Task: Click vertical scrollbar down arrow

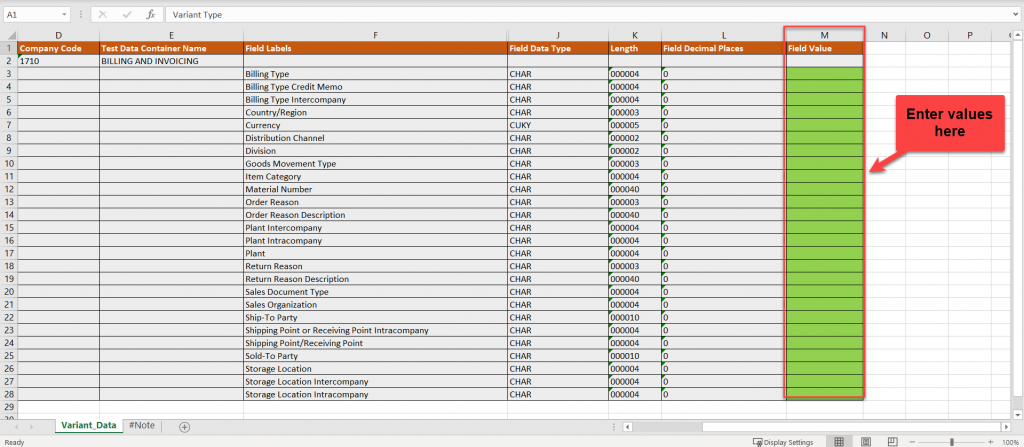Action: [x=1017, y=414]
